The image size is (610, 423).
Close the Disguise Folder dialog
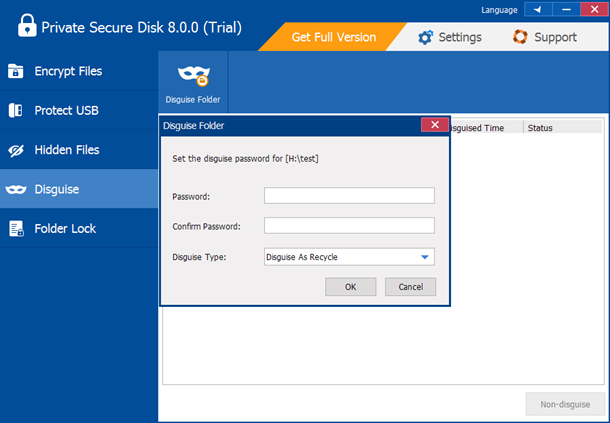pyautogui.click(x=433, y=125)
